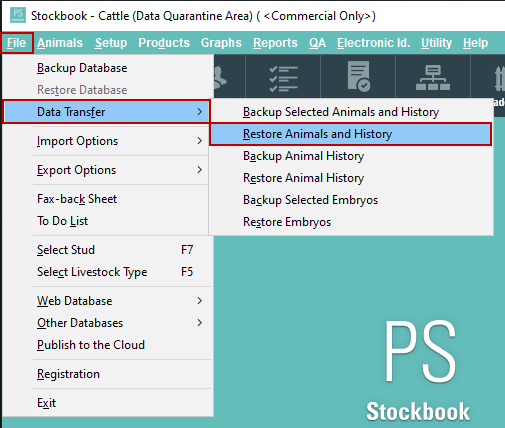Open the Help menu

coord(475,43)
